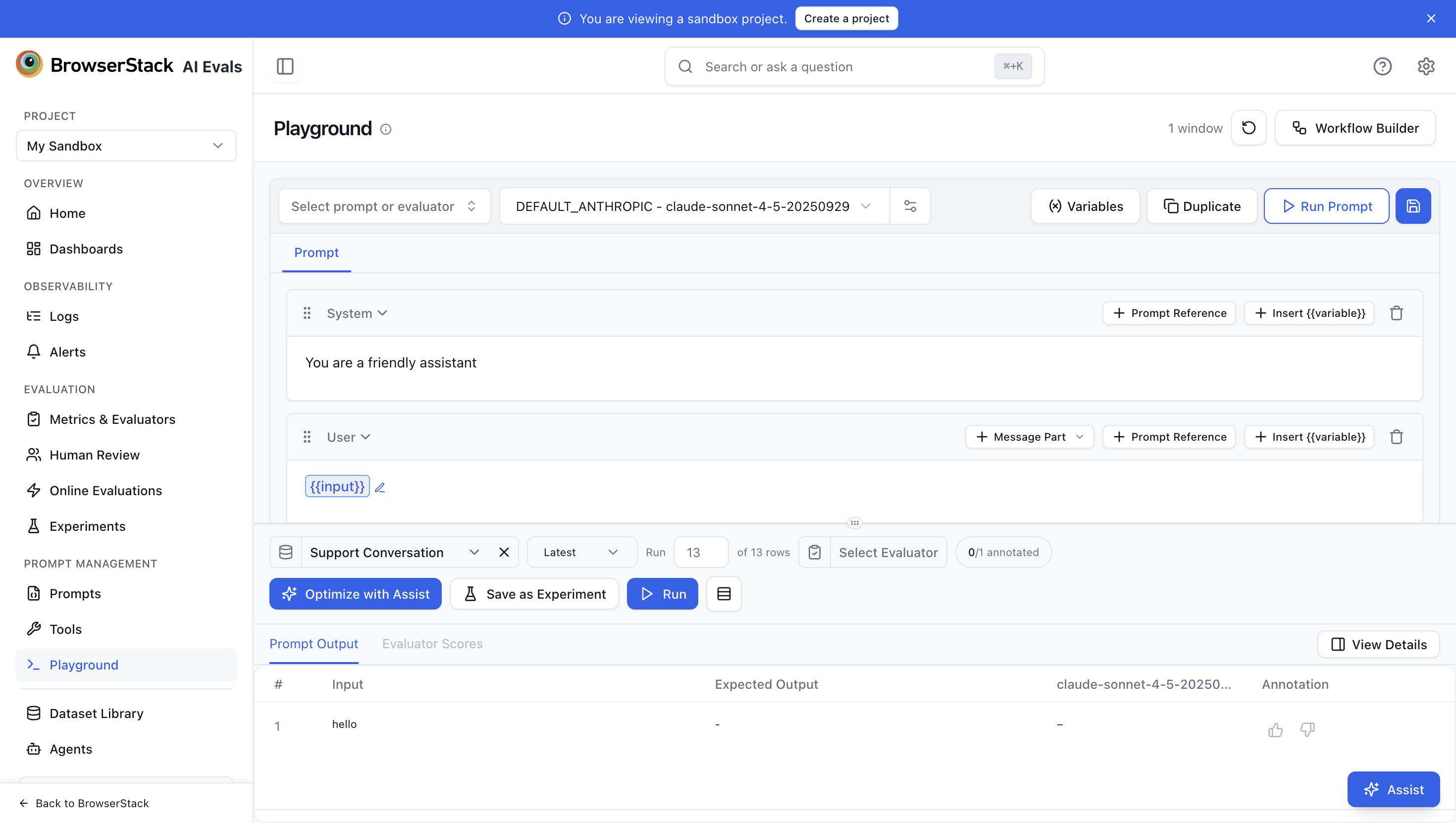Delete the User message with trash icon
Viewport: 1456px width, 823px height.
(1396, 437)
